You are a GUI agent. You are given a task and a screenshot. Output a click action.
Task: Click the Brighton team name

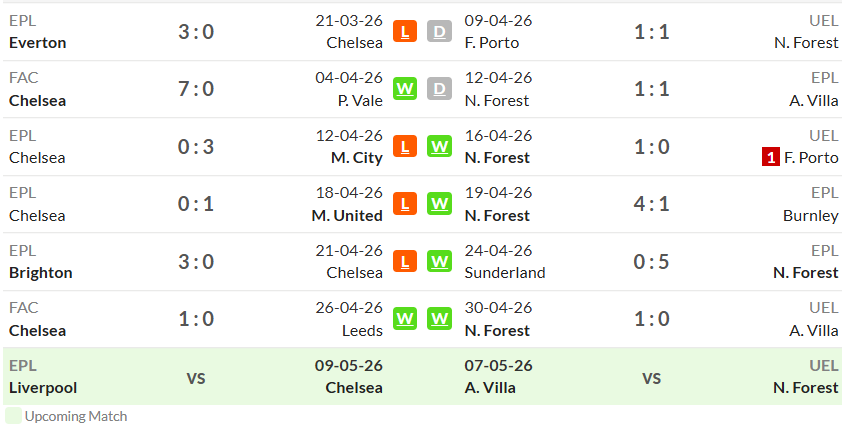tap(41, 273)
